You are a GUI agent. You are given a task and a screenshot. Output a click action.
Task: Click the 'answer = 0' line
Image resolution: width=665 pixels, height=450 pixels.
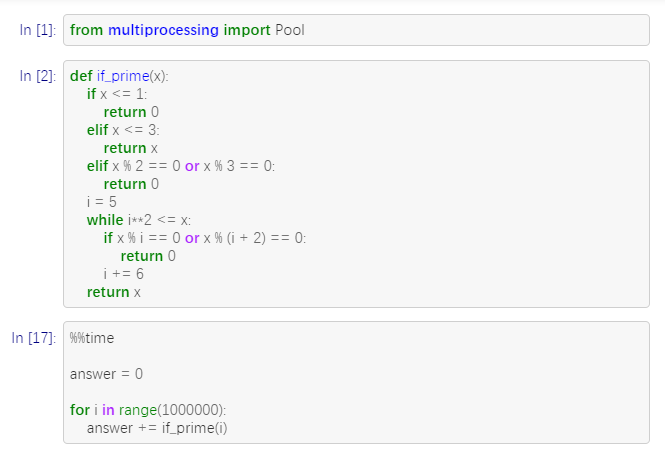[x=106, y=374]
